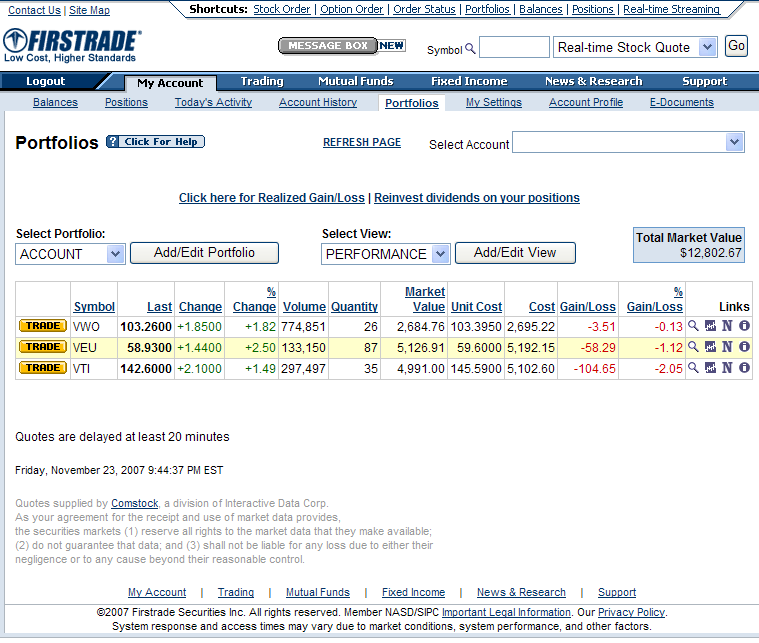This screenshot has height=643, width=759.
Task: Open the News & Research tab
Action: (593, 81)
